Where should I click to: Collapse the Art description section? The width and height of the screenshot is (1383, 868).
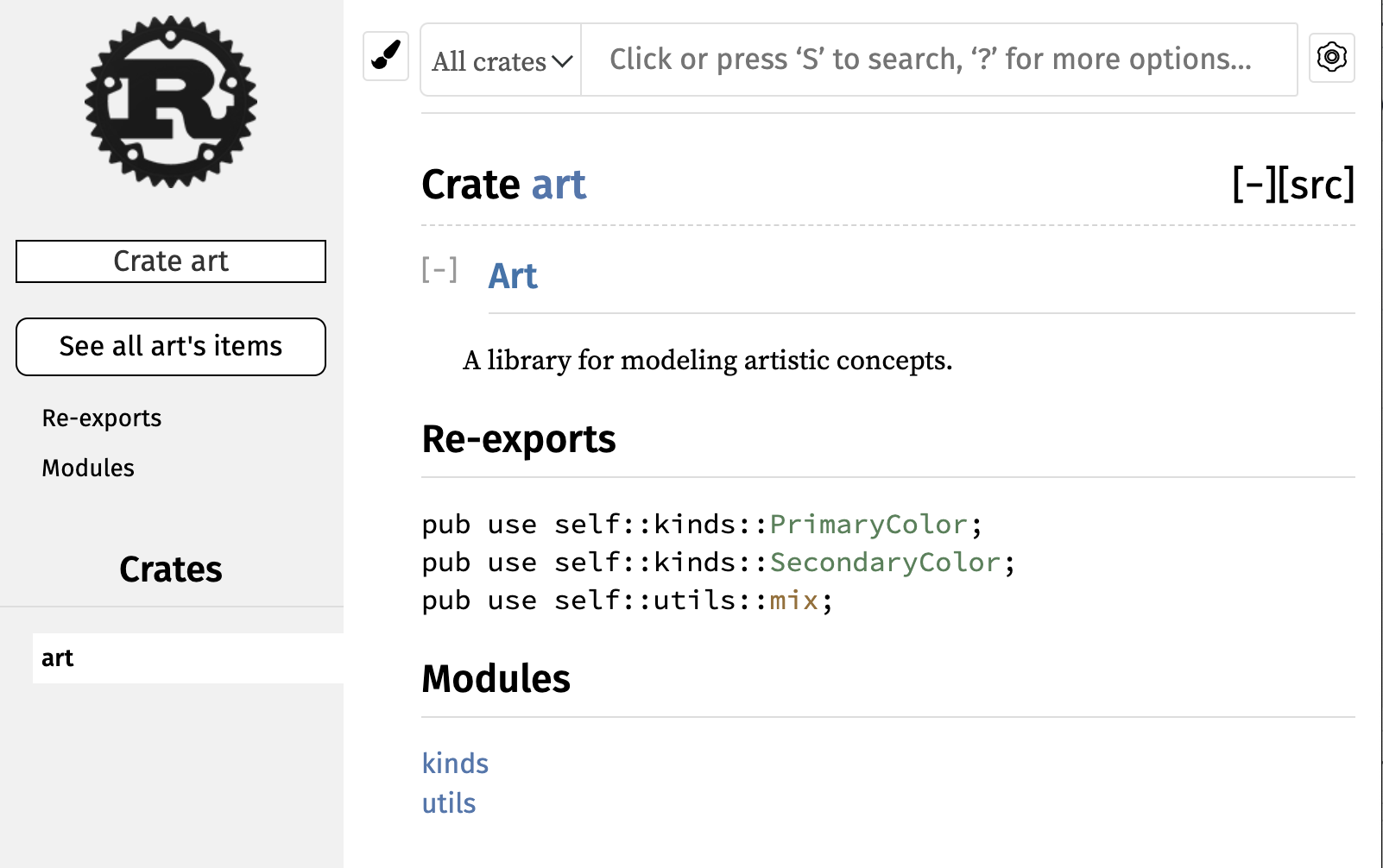click(x=439, y=270)
